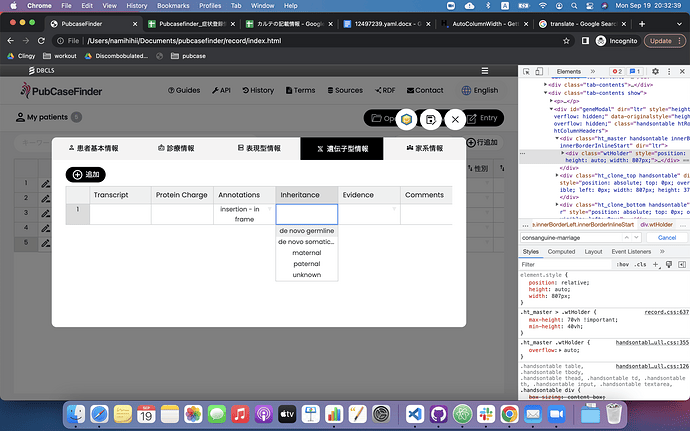Toggle the .cls class editor
This screenshot has height=431, width=690.
pos(640,265)
